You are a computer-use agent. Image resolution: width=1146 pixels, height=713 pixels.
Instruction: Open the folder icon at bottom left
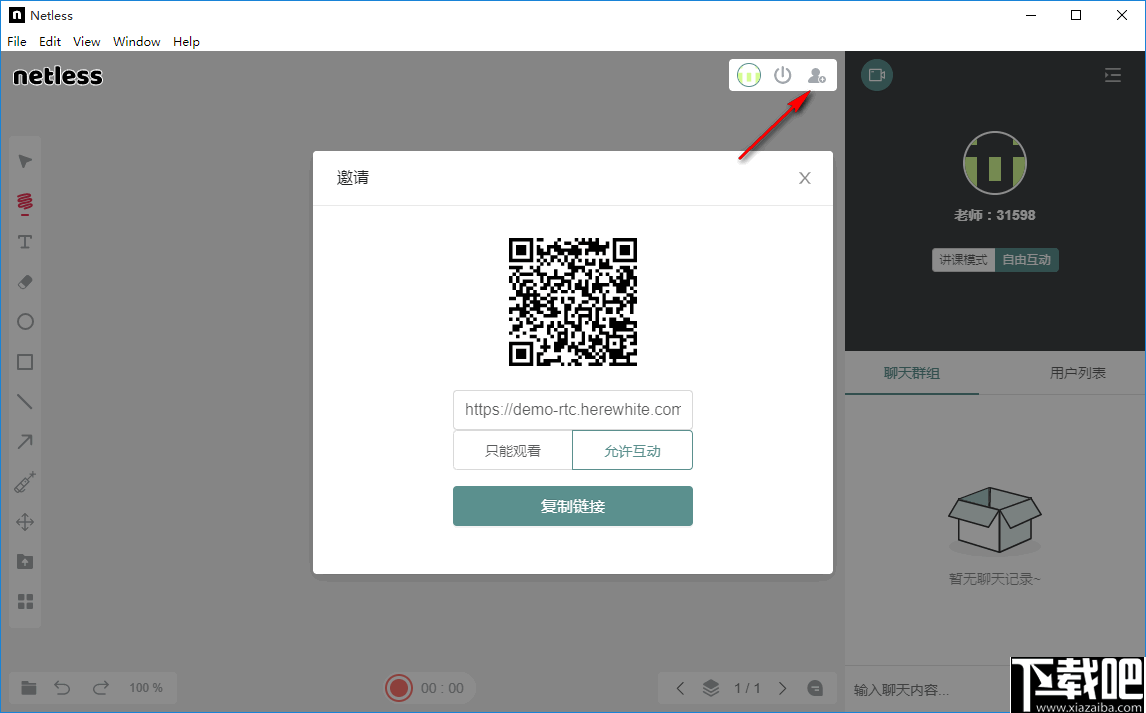[x=29, y=687]
